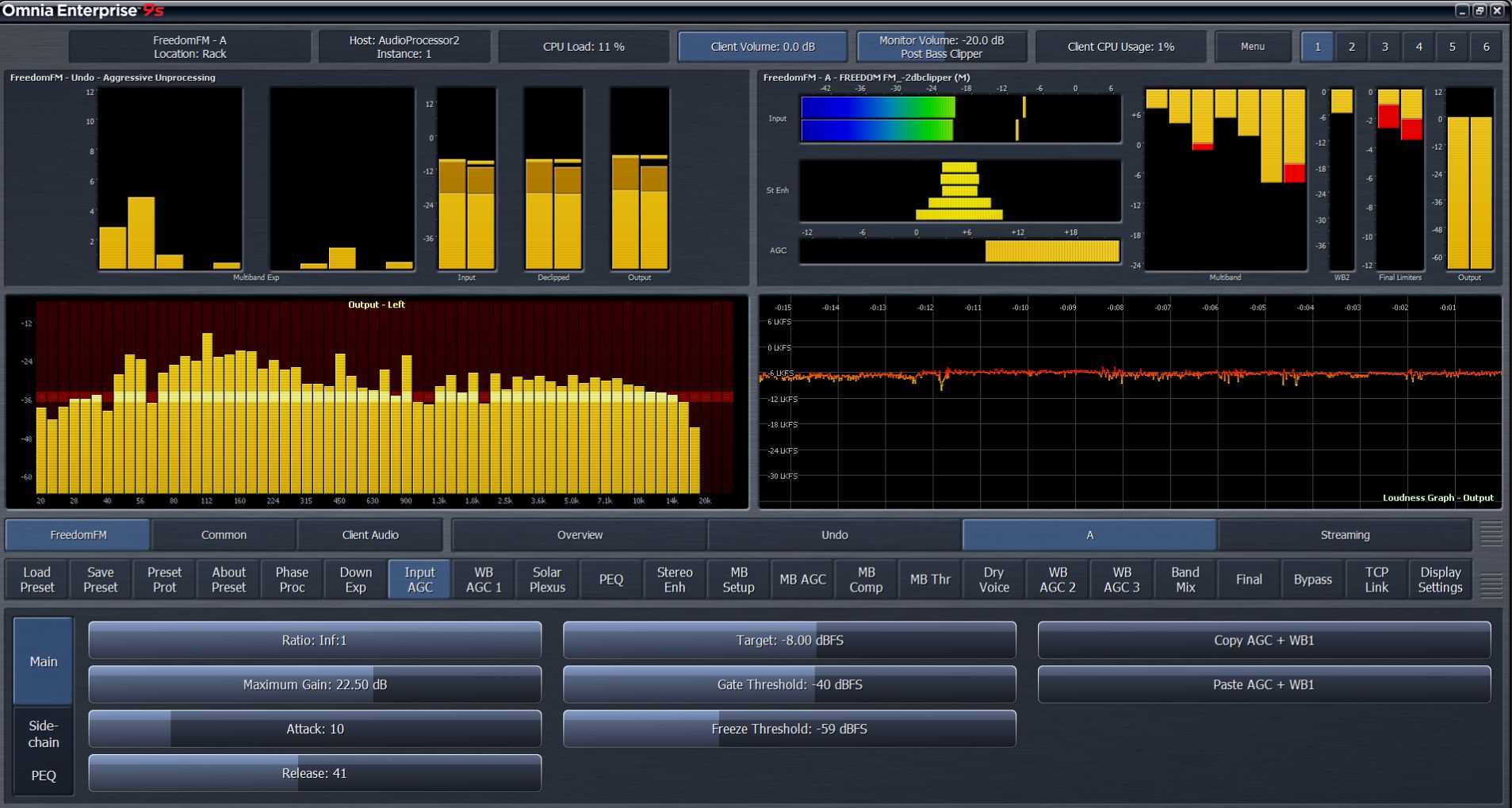Open the Final section

click(x=1249, y=580)
